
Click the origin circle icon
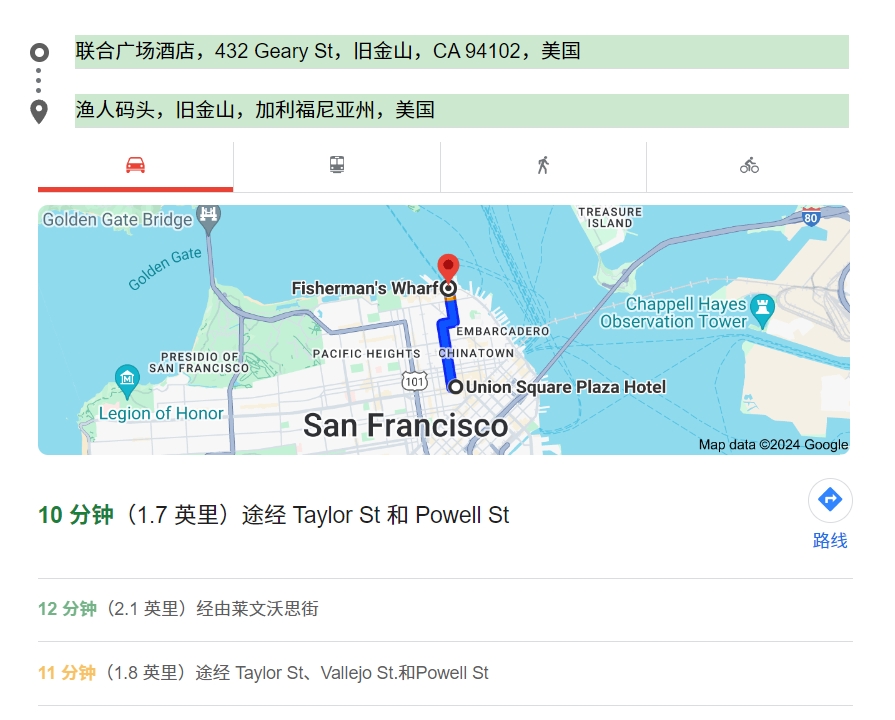[x=39, y=52]
